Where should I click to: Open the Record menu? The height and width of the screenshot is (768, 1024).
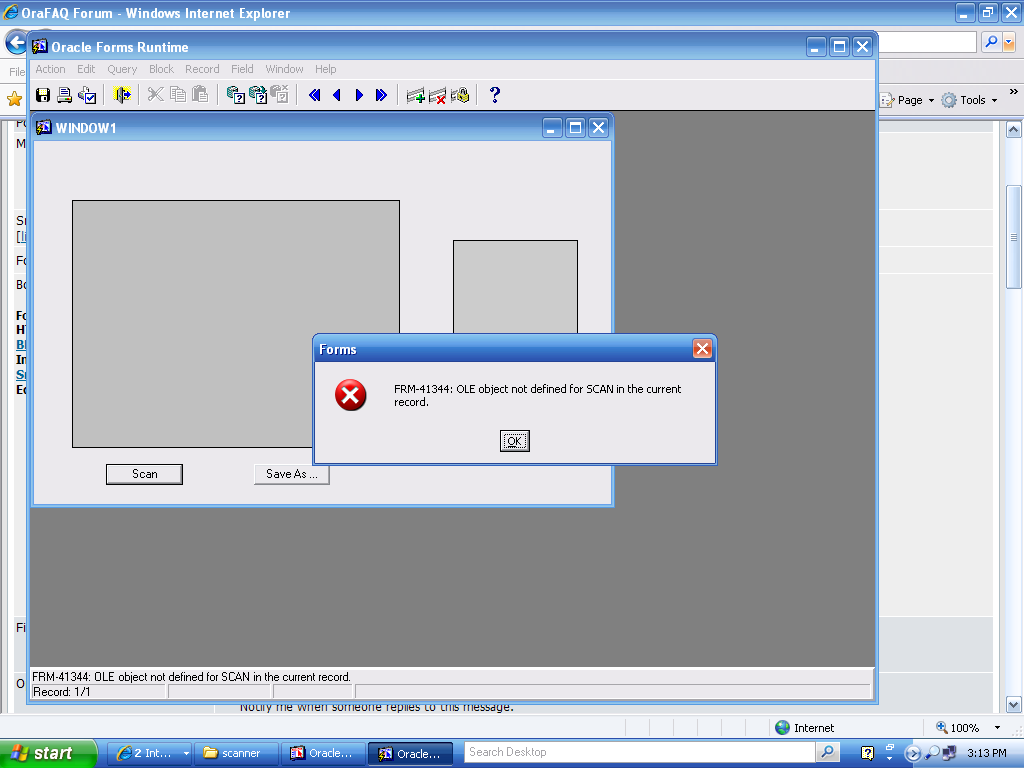202,69
